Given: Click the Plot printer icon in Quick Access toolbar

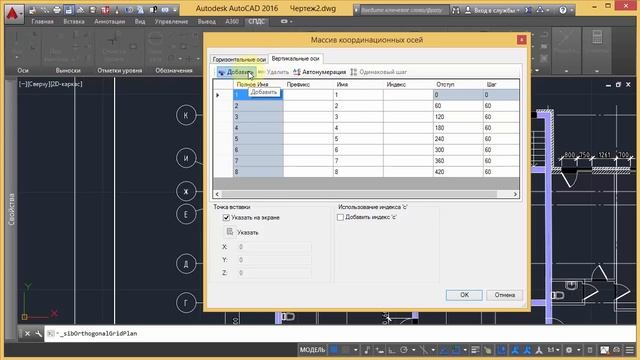Looking at the screenshot, I should [x=57, y=10].
